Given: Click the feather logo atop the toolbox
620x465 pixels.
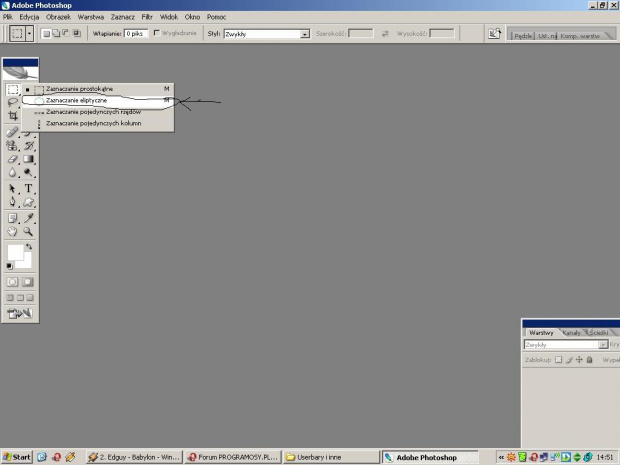Looking at the screenshot, I should click(x=20, y=73).
